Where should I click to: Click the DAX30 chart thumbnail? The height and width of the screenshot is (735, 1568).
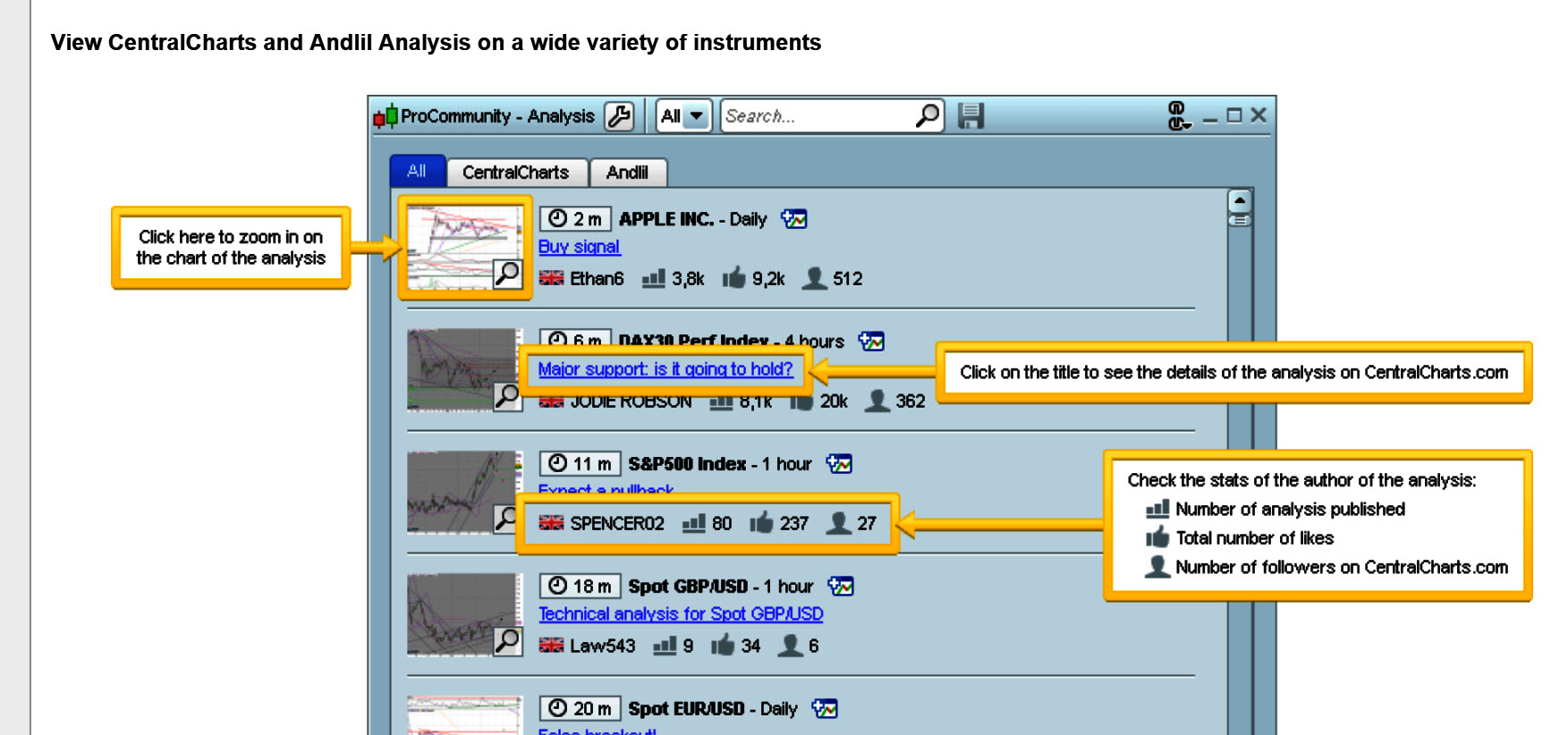point(464,370)
